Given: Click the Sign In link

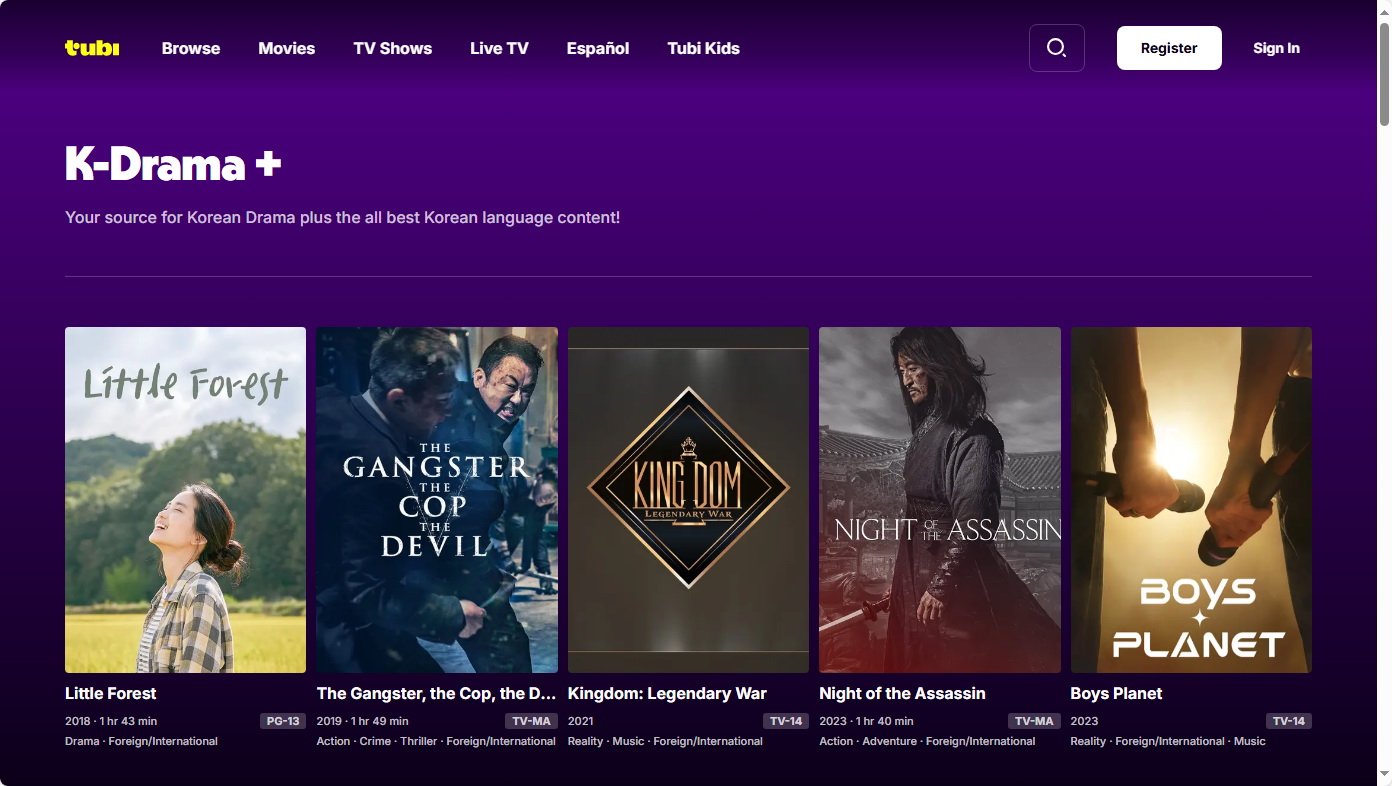Looking at the screenshot, I should 1276,48.
